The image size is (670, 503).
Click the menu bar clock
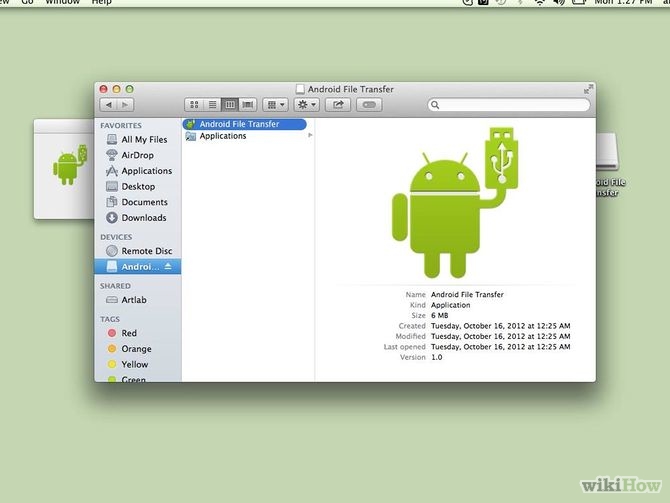point(623,2)
